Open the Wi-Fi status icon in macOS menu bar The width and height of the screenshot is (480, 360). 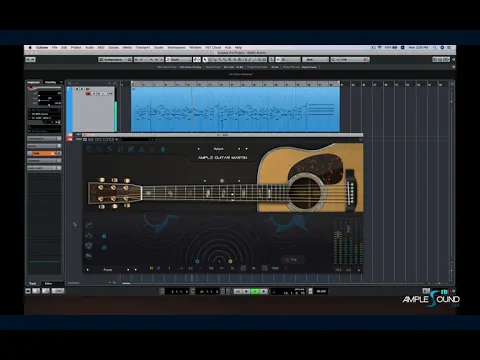[379, 48]
